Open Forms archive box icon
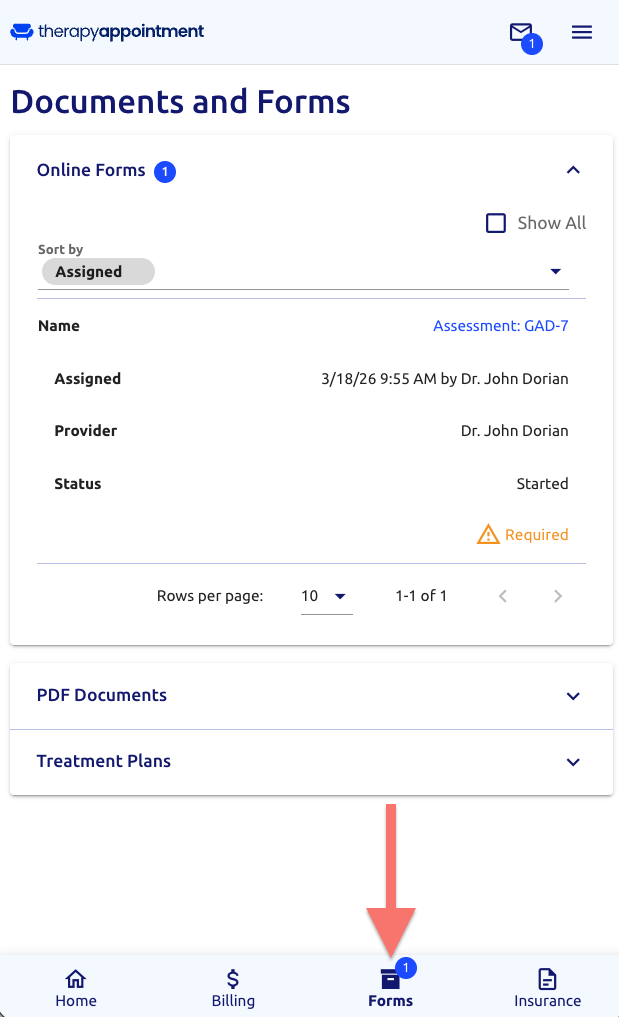619x1017 pixels. (x=390, y=979)
